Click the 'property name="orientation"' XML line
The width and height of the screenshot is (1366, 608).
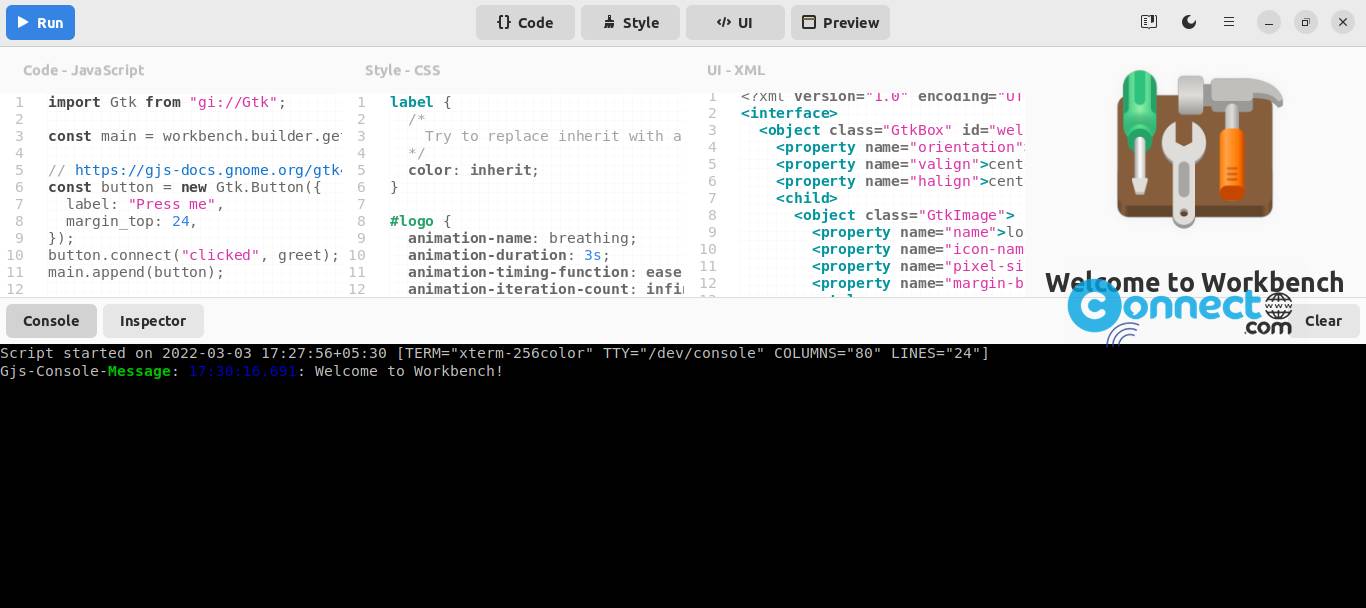(x=900, y=147)
